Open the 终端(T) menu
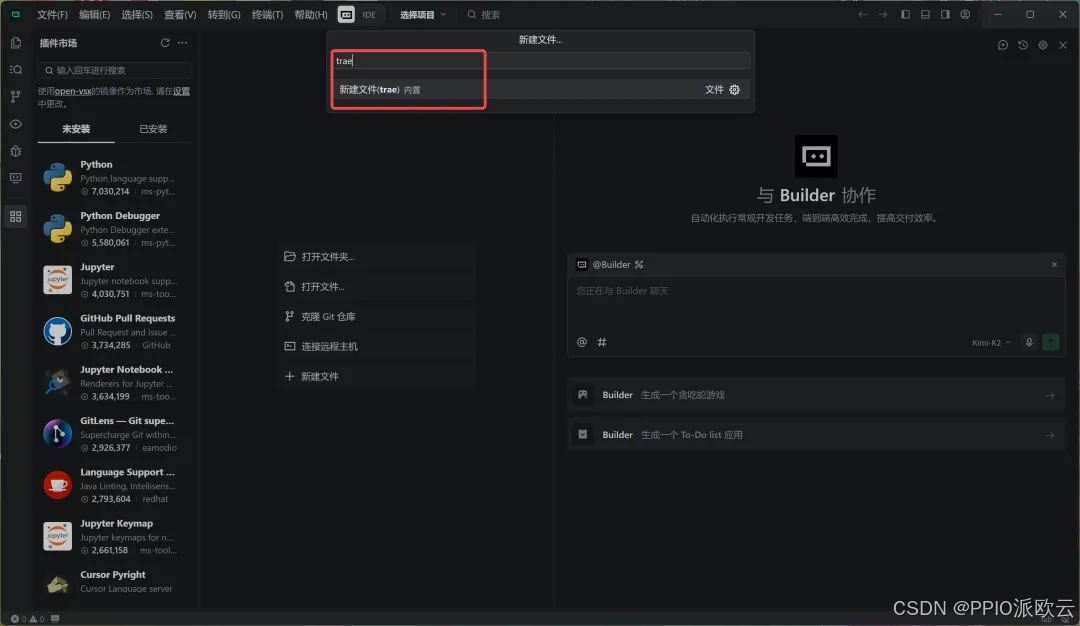Image resolution: width=1080 pixels, height=626 pixels. [267, 14]
